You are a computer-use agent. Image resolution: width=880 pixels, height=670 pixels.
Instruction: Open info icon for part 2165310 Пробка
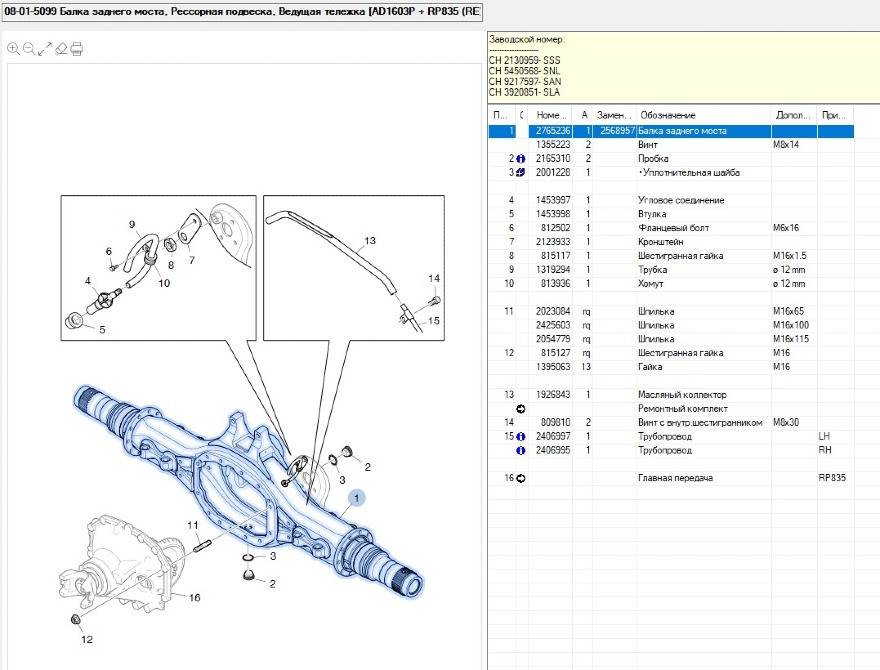pos(521,159)
